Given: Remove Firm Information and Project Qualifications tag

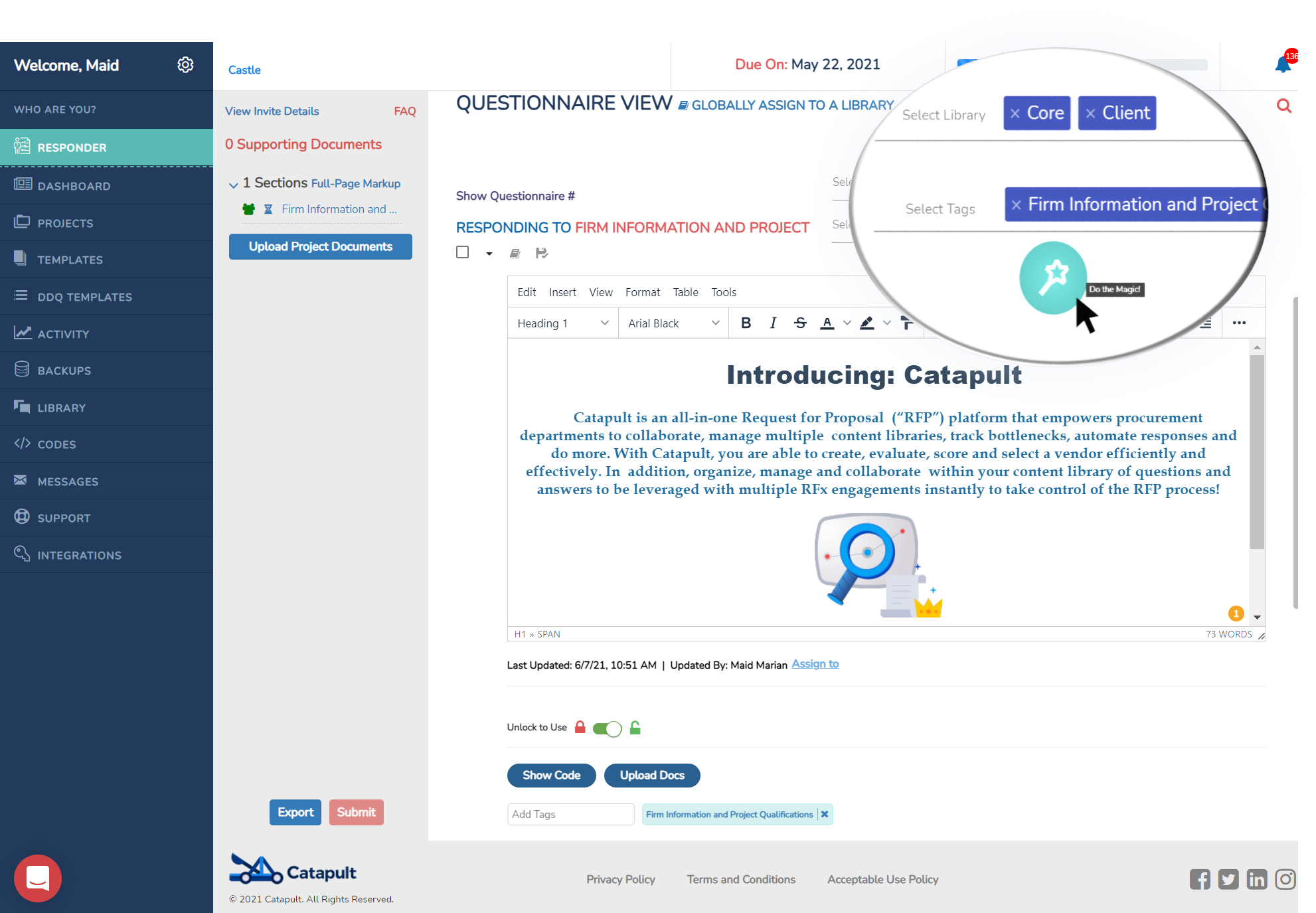Looking at the screenshot, I should coord(824,814).
